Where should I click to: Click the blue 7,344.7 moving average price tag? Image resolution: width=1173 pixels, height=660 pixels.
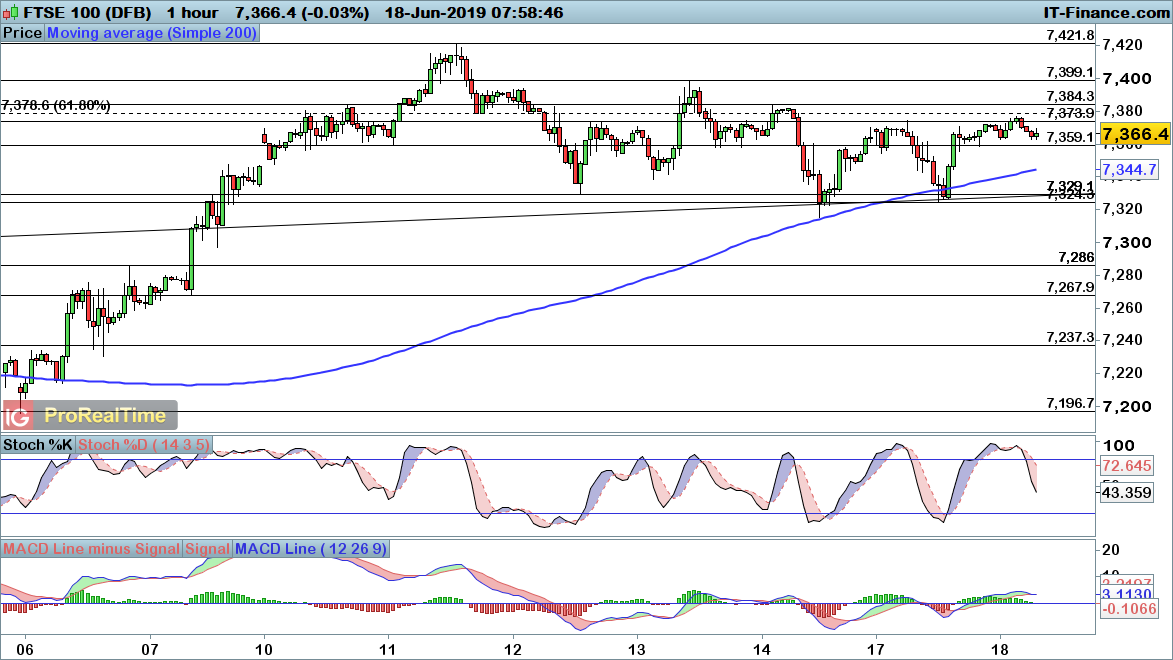(x=1131, y=170)
